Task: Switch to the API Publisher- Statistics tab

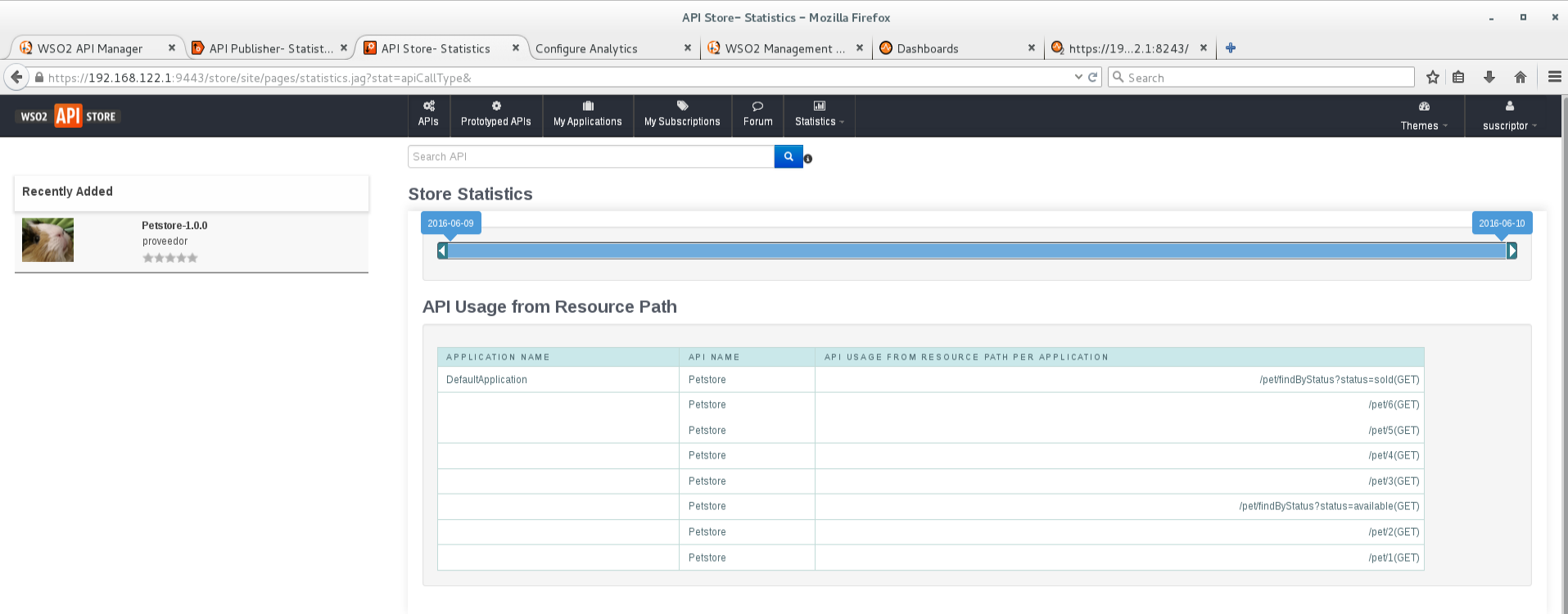Action: 269,48
